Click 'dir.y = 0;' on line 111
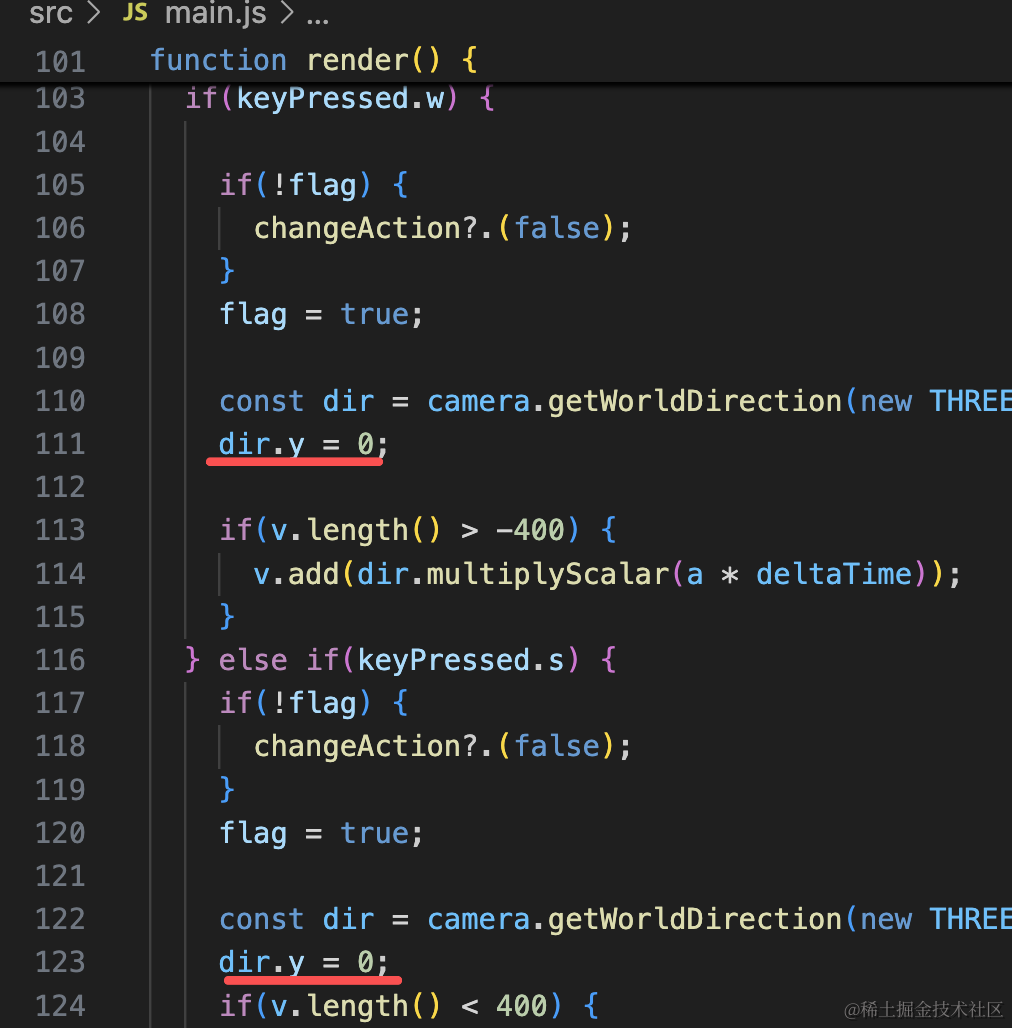Image resolution: width=1012 pixels, height=1028 pixels. tap(303, 444)
